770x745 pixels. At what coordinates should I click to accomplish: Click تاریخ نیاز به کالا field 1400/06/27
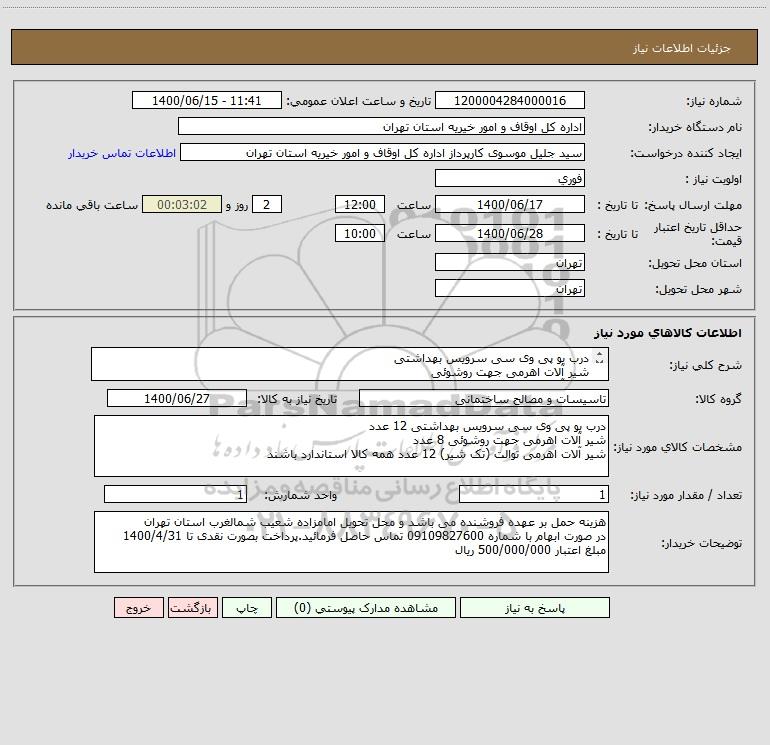[177, 398]
